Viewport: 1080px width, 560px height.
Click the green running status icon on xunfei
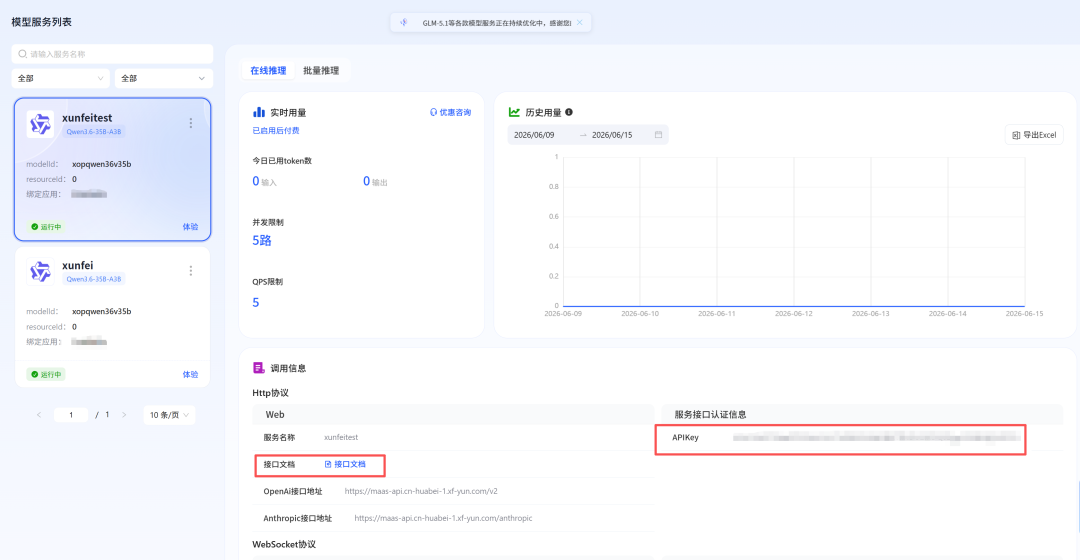[34, 375]
